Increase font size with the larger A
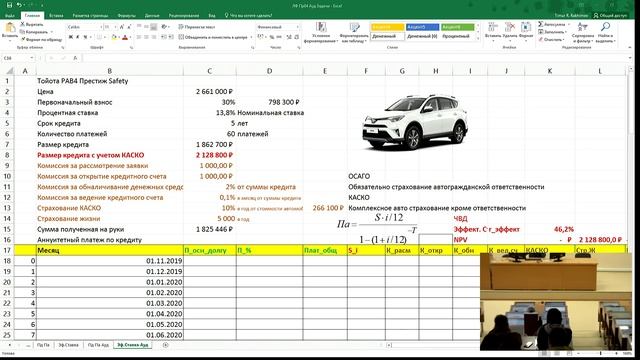Viewport: 640px width, 360px height. (x=122, y=27)
